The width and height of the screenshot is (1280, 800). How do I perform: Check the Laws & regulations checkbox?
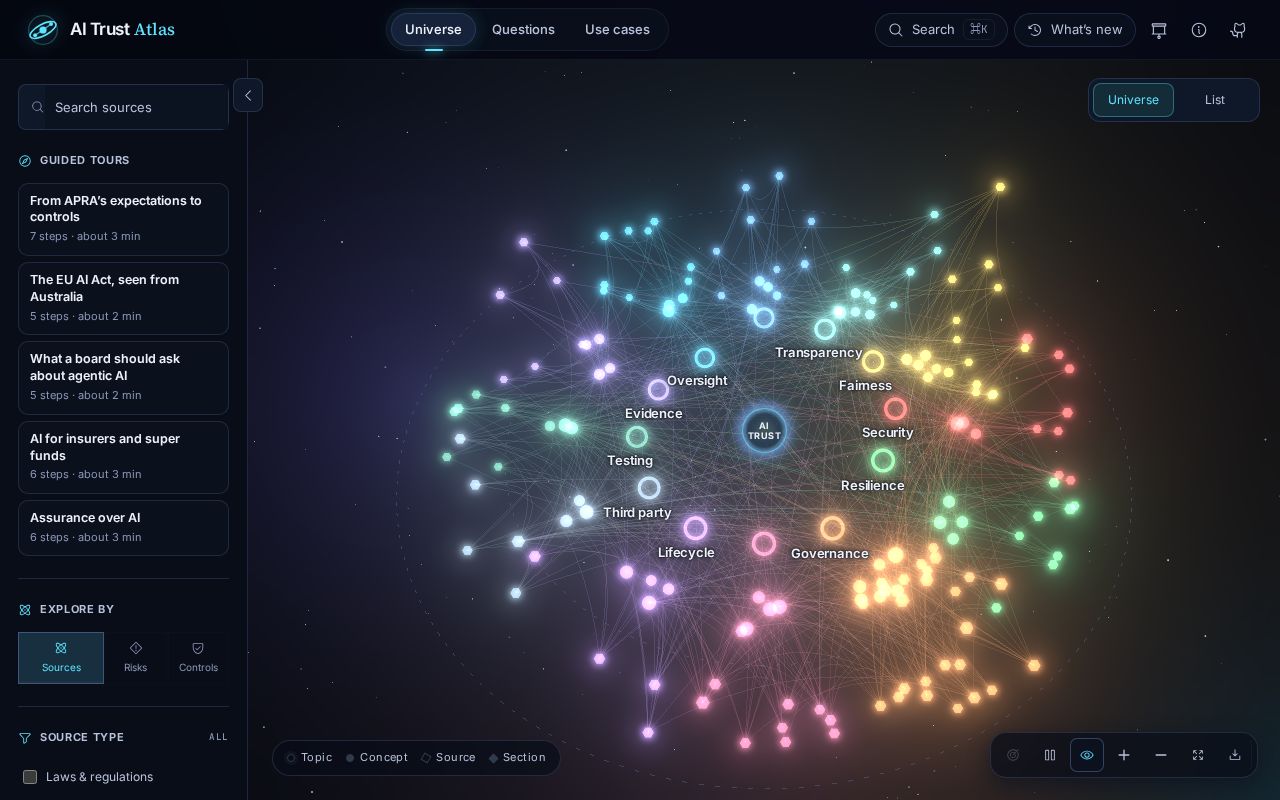(x=30, y=777)
